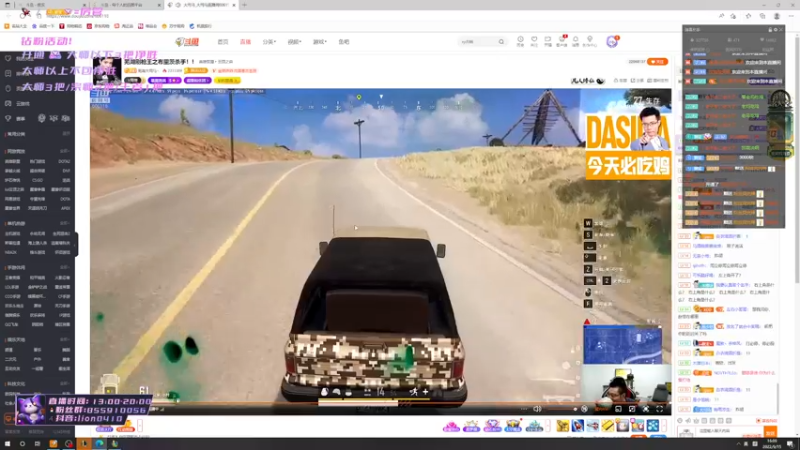Expand the 游戏 dropdown menu

319,42
